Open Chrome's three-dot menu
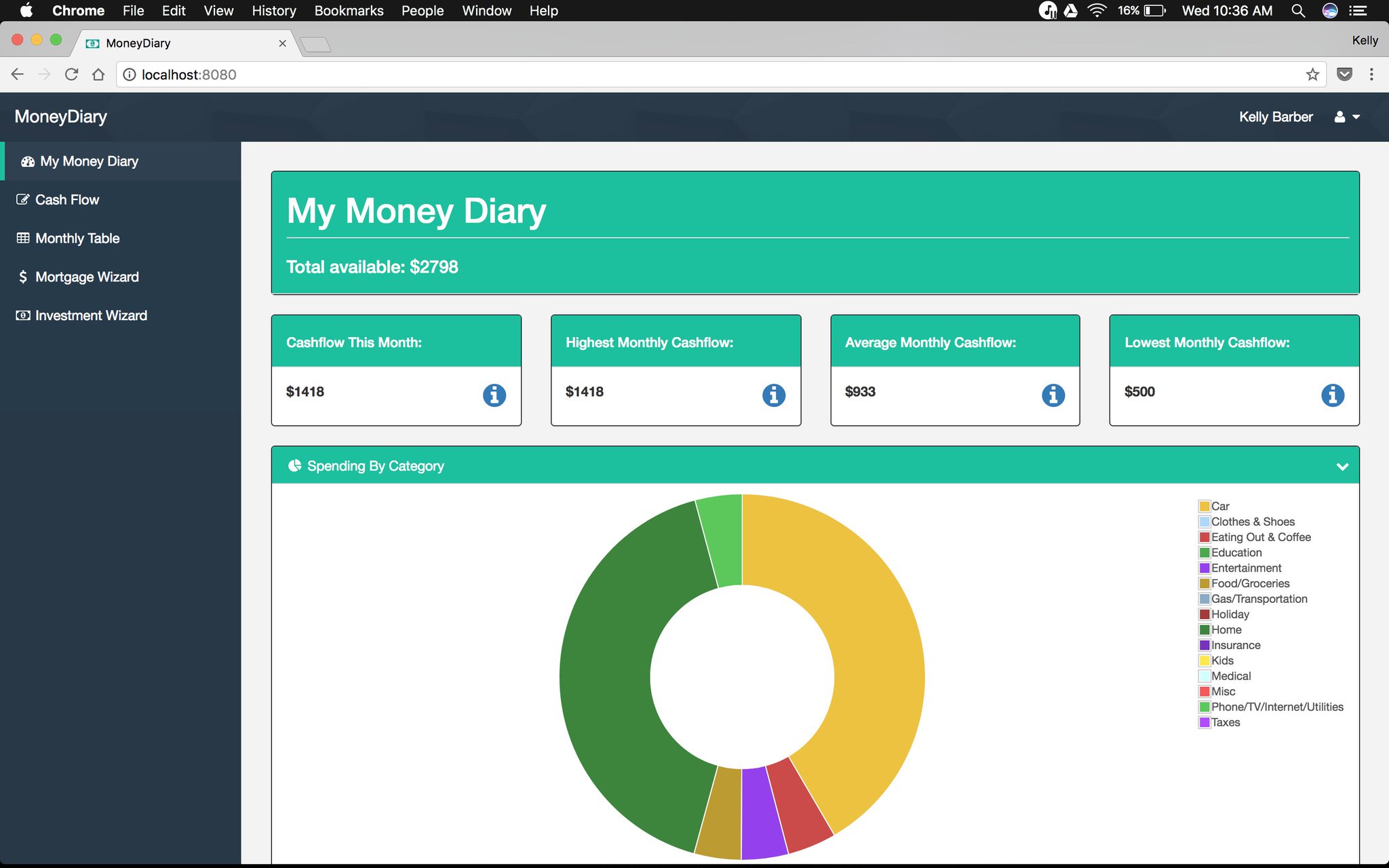This screenshot has height=868, width=1389. [x=1371, y=75]
